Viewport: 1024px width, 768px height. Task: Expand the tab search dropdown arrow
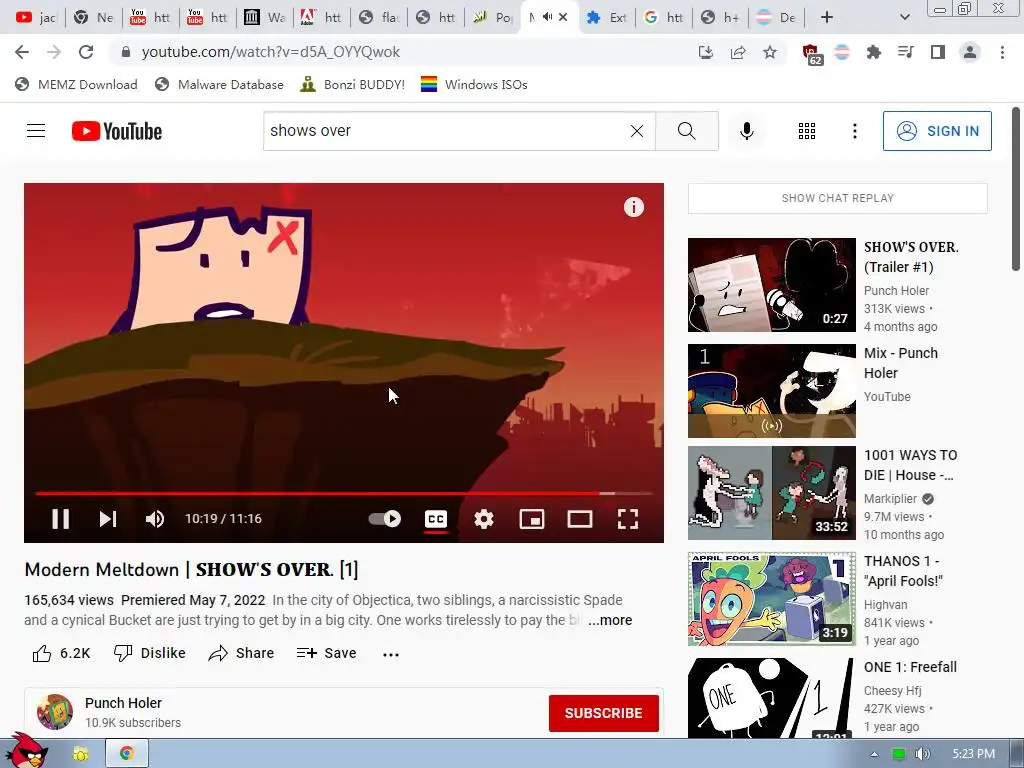(904, 18)
